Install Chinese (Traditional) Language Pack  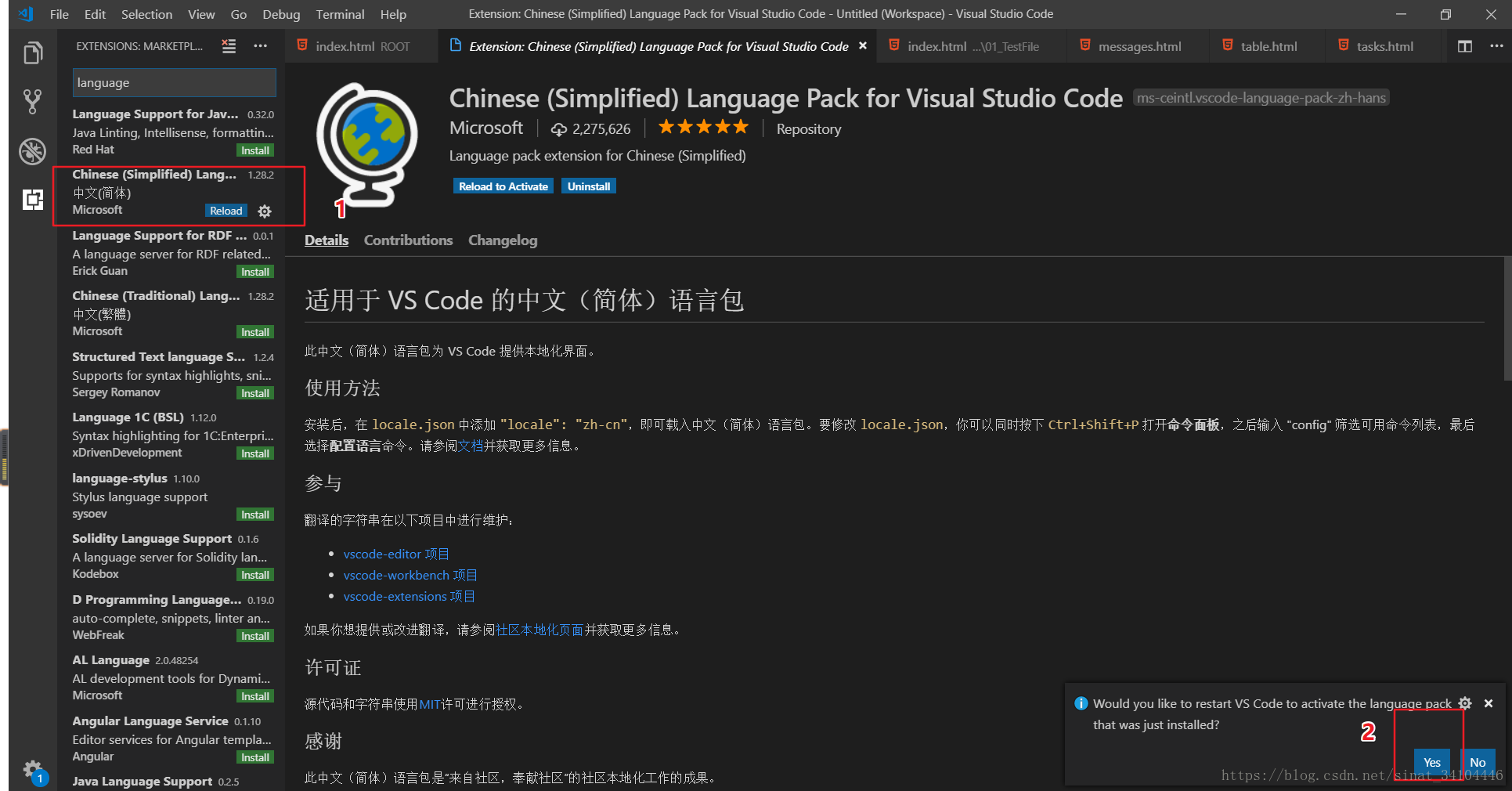coord(255,332)
